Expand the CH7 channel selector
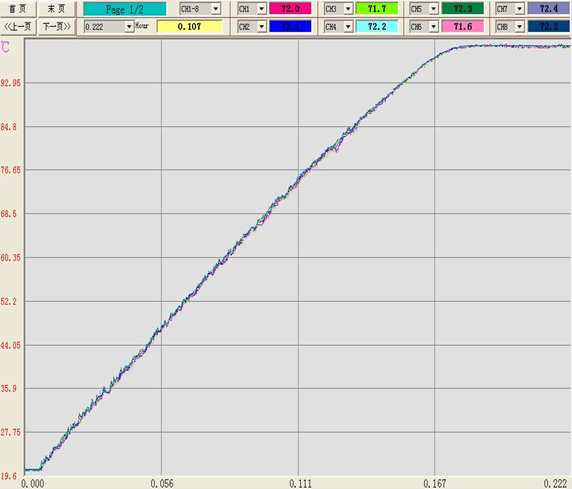The image size is (572, 489). point(519,8)
